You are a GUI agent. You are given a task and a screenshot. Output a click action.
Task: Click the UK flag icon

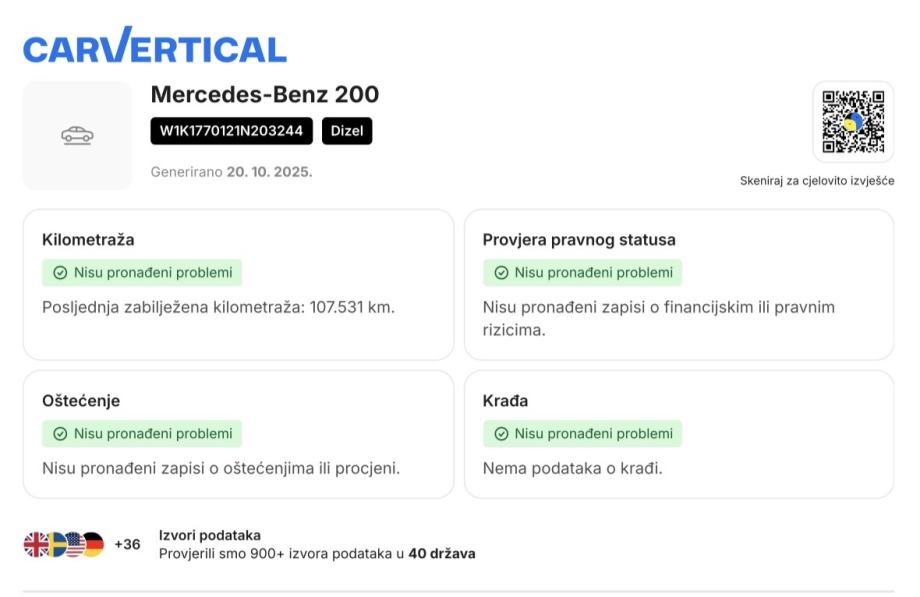click(x=35, y=545)
